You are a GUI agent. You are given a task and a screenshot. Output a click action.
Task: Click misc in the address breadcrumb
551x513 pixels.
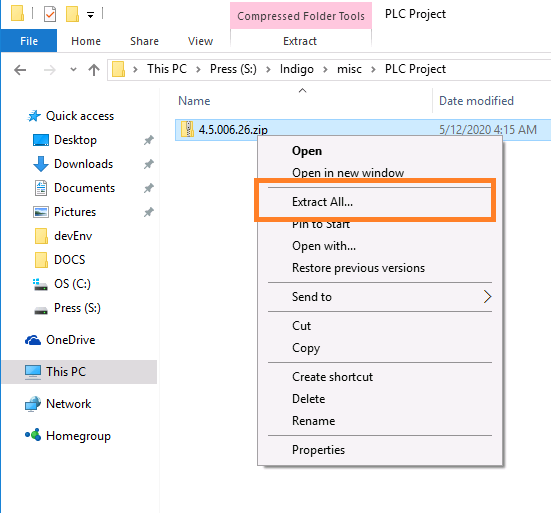tap(349, 69)
